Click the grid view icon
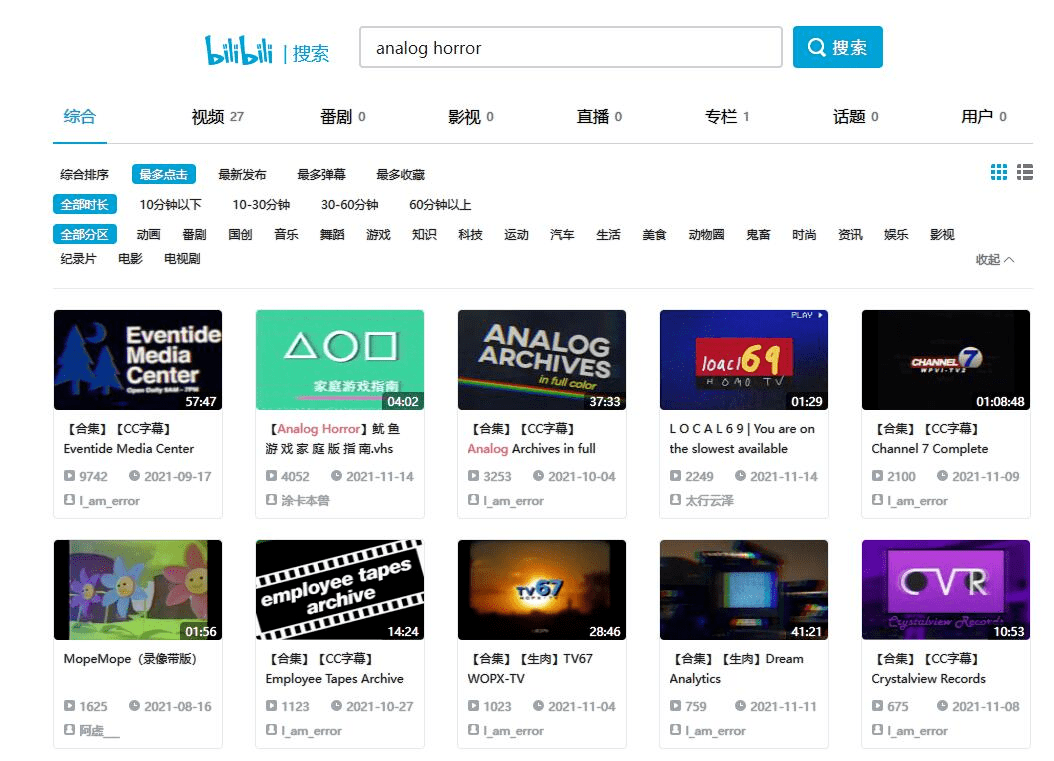The image size is (1054, 761). pyautogui.click(x=998, y=172)
